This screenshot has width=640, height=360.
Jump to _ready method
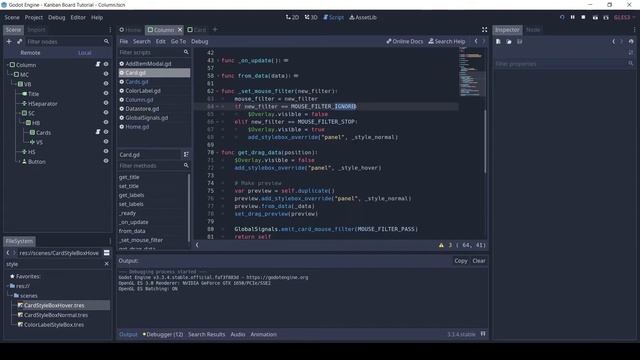[127, 213]
